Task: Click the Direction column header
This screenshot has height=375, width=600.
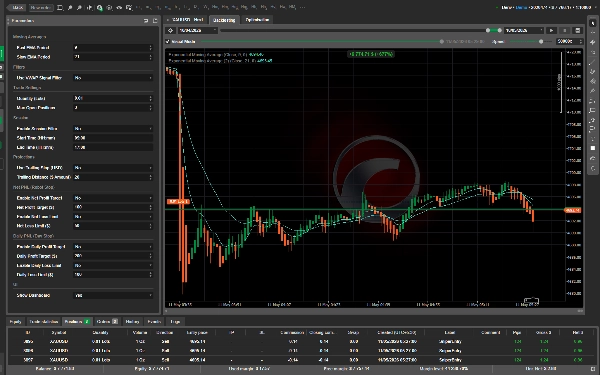Action: pos(165,333)
